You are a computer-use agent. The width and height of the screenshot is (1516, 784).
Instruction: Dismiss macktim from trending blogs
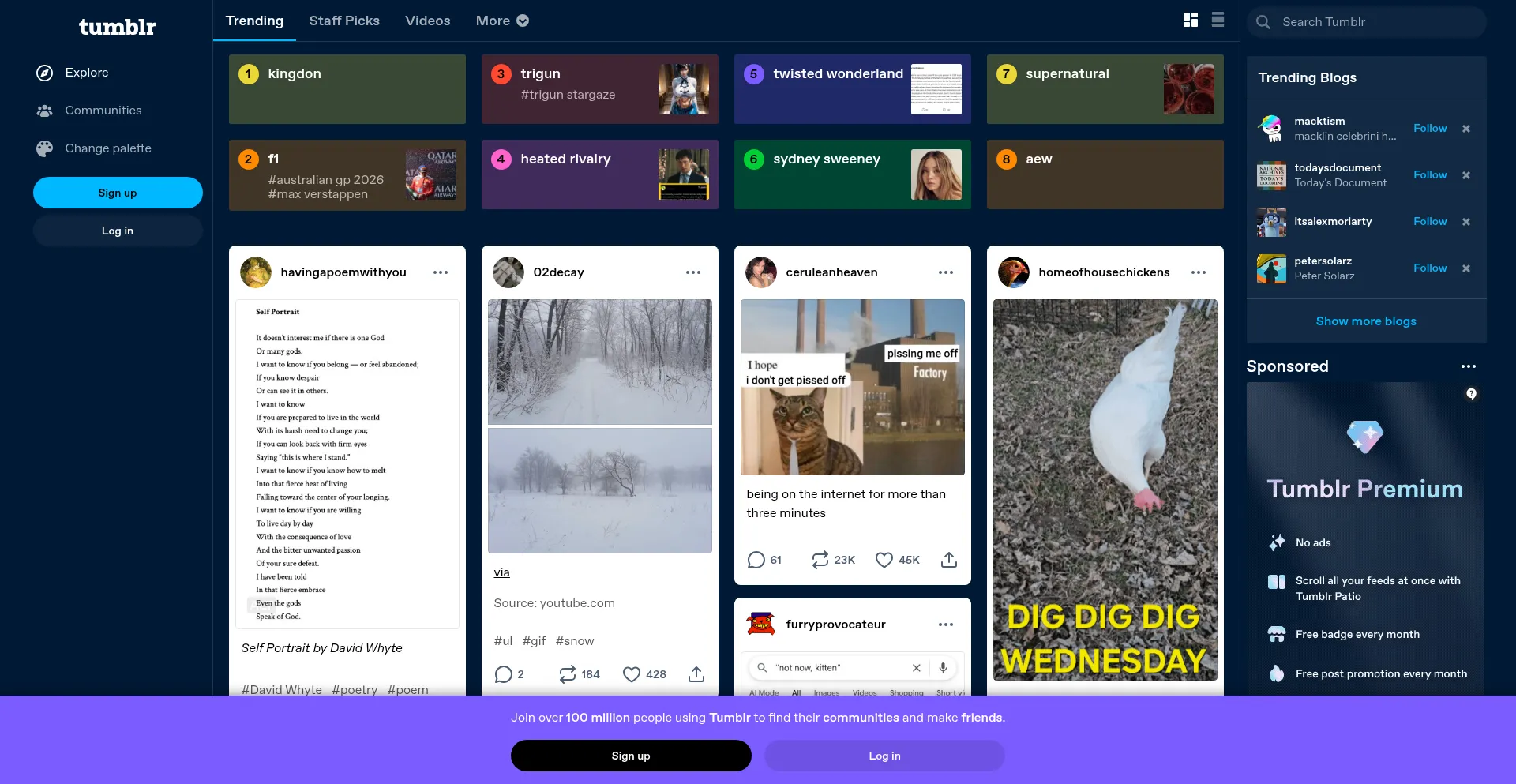pyautogui.click(x=1466, y=129)
